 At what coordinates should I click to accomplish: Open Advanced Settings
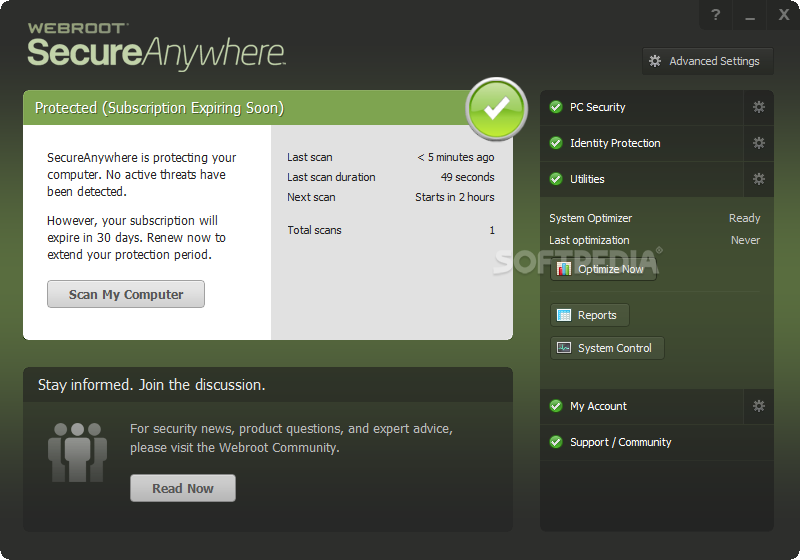point(708,61)
